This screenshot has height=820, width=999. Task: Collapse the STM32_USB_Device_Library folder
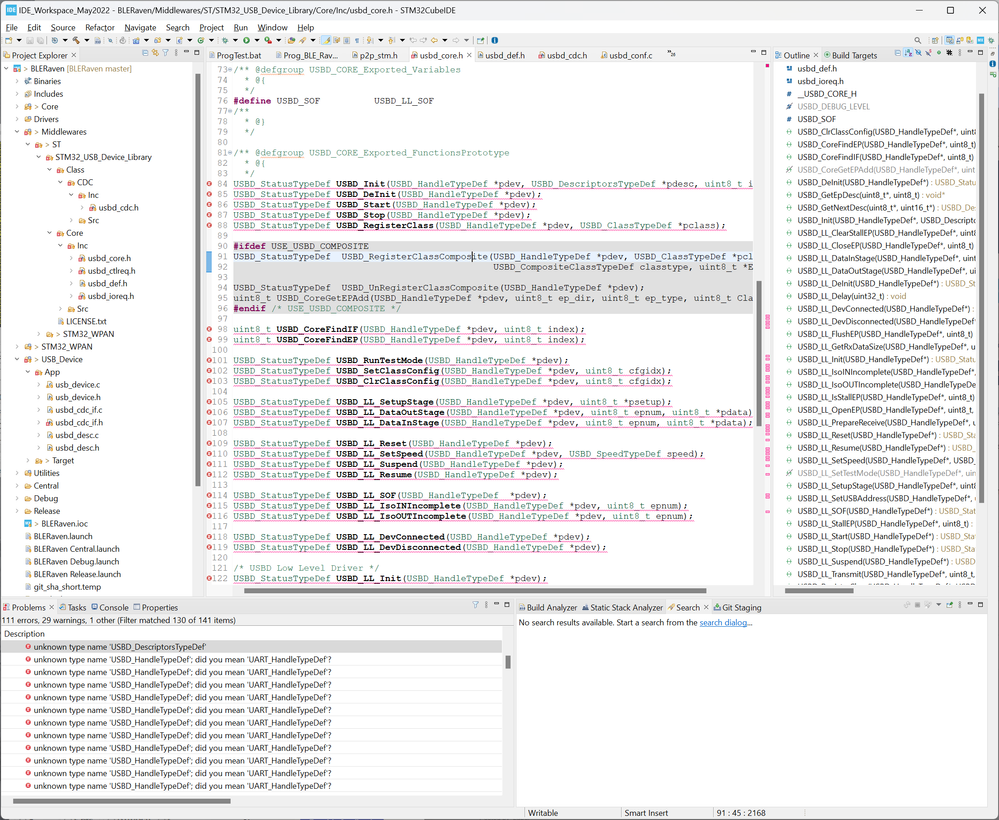(38, 157)
